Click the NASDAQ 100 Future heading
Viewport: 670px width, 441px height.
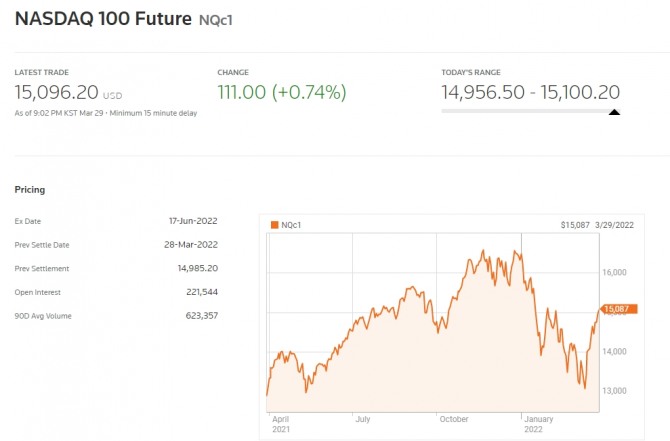tap(102, 18)
